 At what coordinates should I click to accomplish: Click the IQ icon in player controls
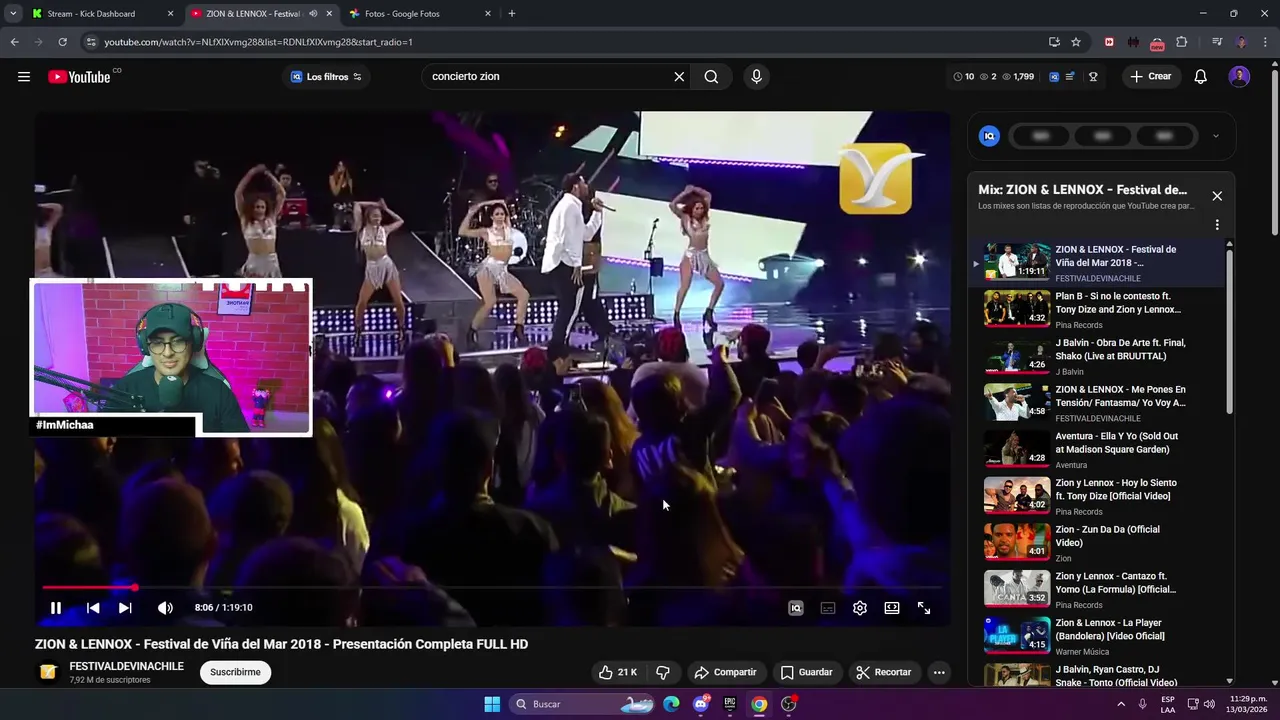796,608
